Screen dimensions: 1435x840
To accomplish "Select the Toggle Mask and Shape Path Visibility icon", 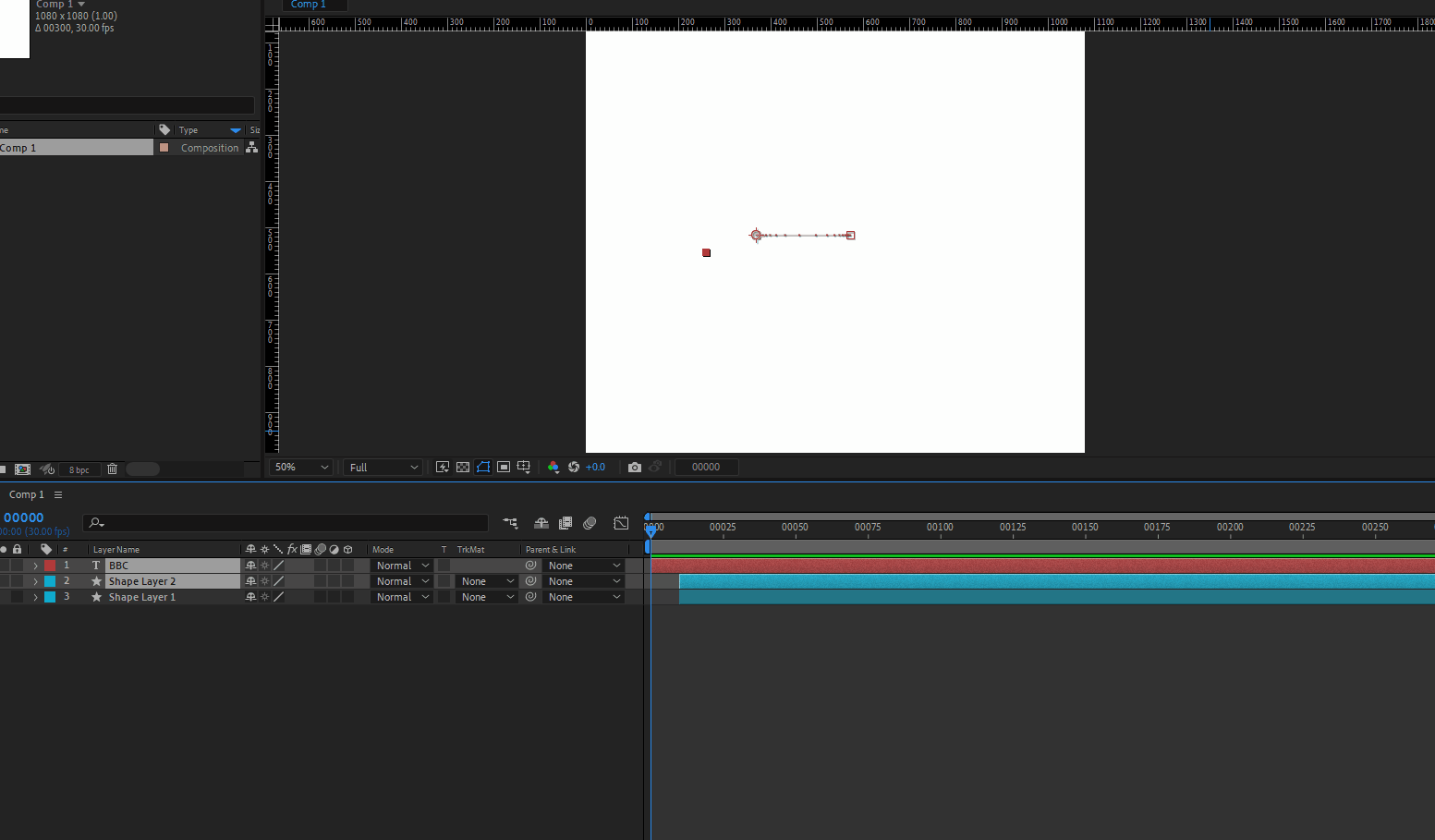I will pyautogui.click(x=483, y=467).
